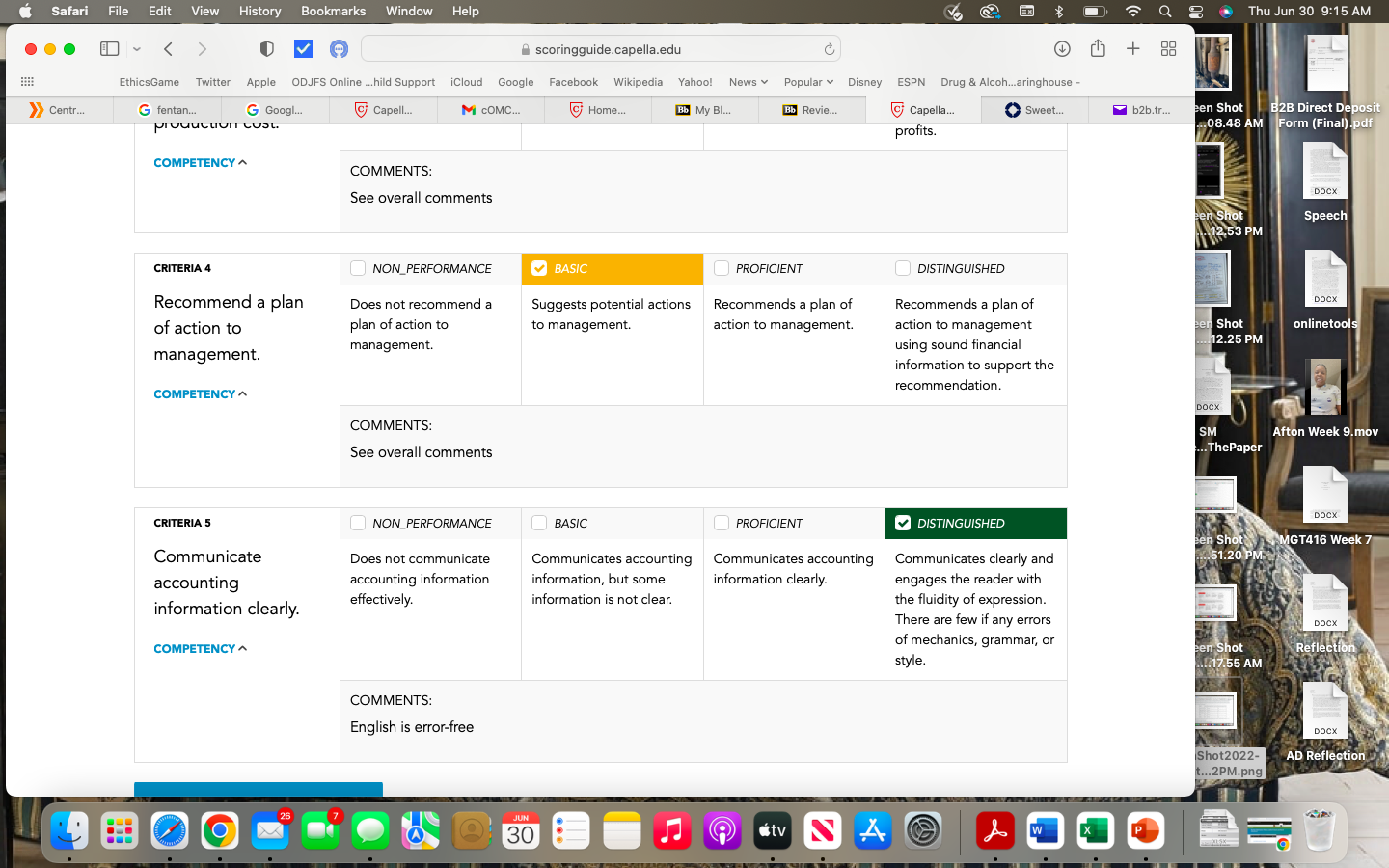
Task: Collapse COMPETENCY under Criteria 5
Action: pyautogui.click(x=201, y=649)
